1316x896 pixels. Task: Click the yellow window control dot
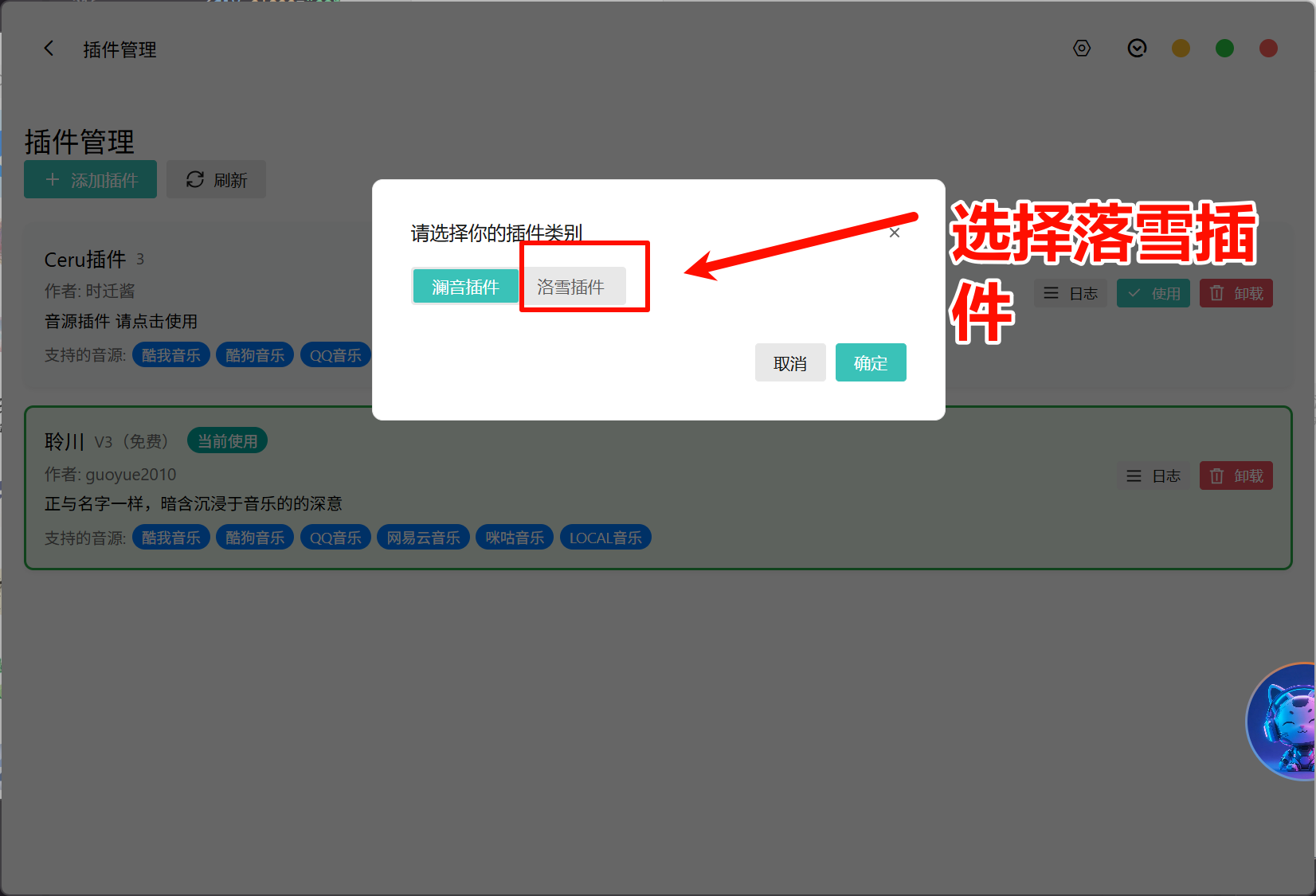[1181, 49]
